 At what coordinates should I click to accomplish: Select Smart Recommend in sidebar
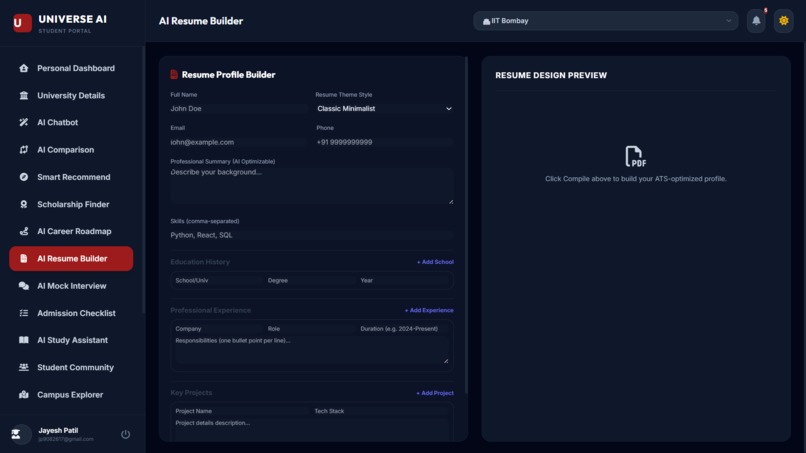(x=71, y=177)
